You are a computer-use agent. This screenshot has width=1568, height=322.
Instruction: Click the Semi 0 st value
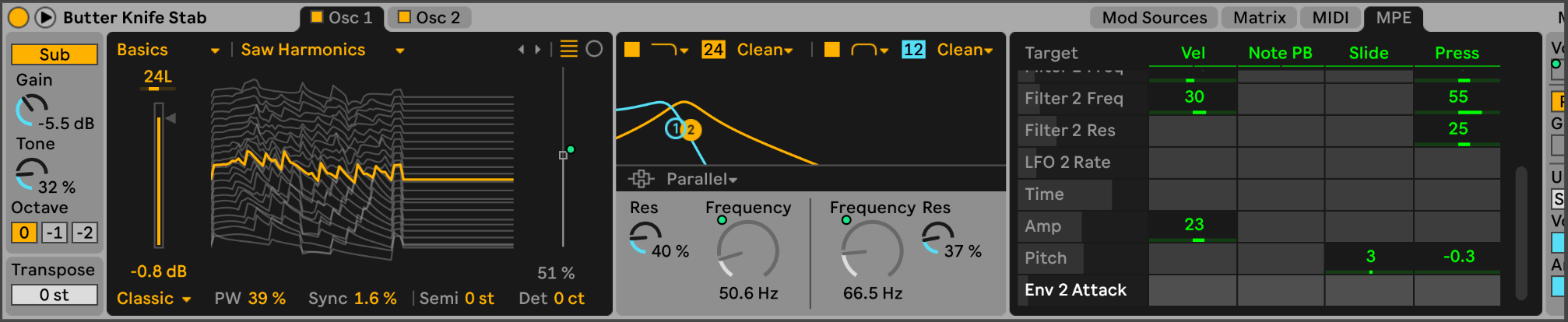(479, 299)
